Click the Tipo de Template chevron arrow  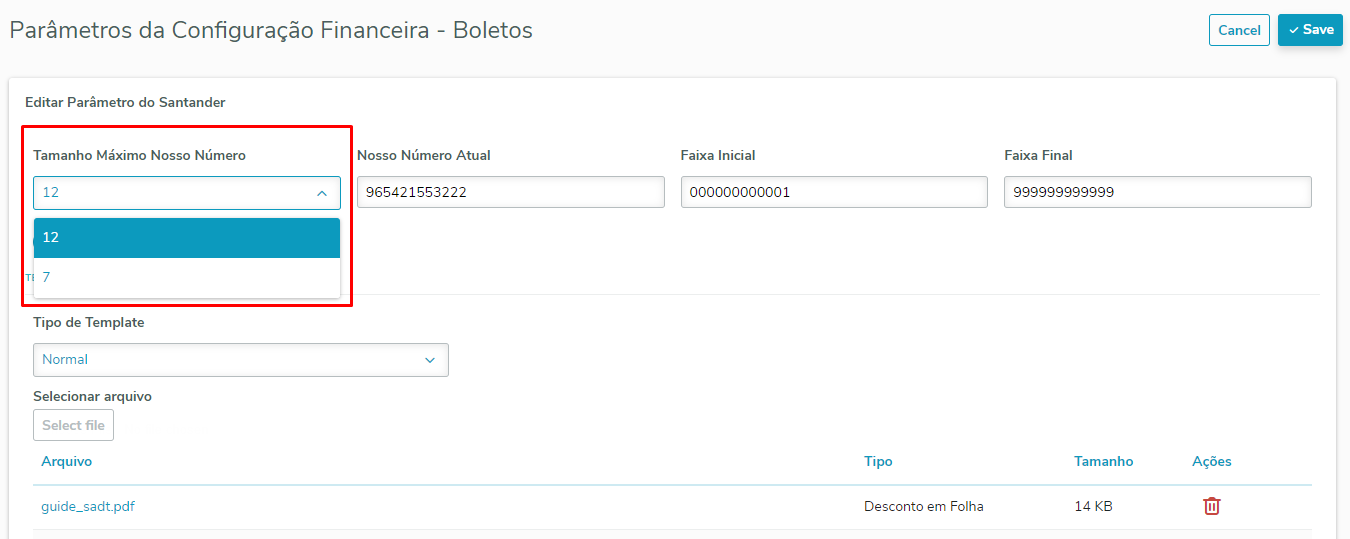[x=430, y=360]
